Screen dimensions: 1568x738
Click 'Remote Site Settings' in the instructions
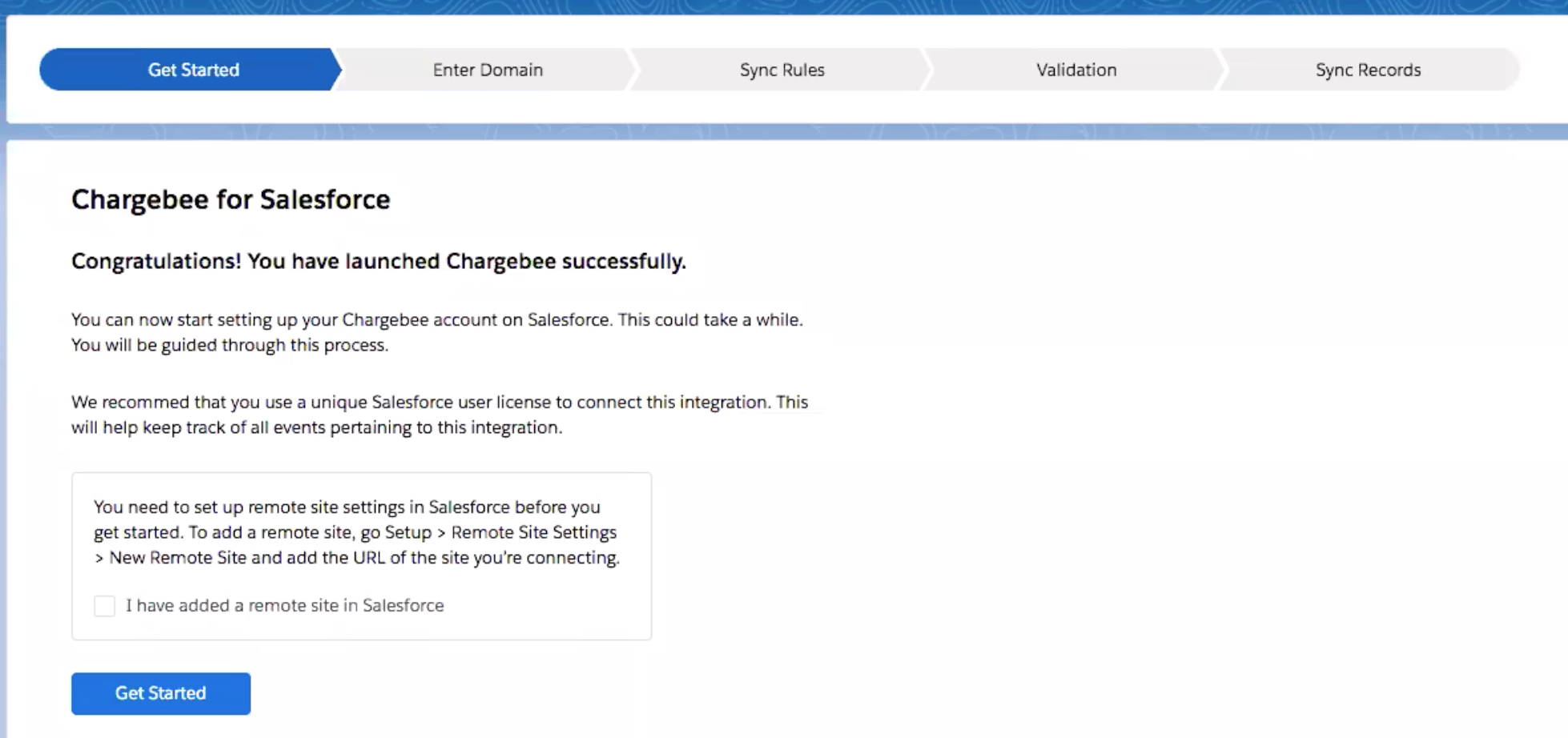tap(533, 533)
